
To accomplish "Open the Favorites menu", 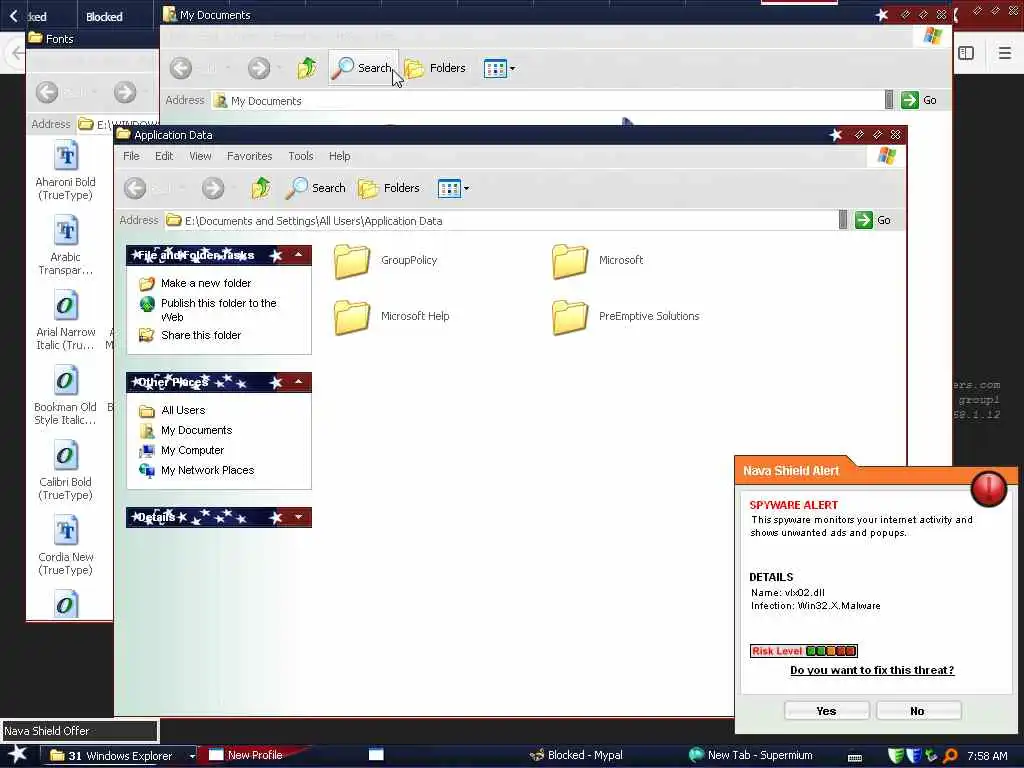I will click(x=249, y=156).
